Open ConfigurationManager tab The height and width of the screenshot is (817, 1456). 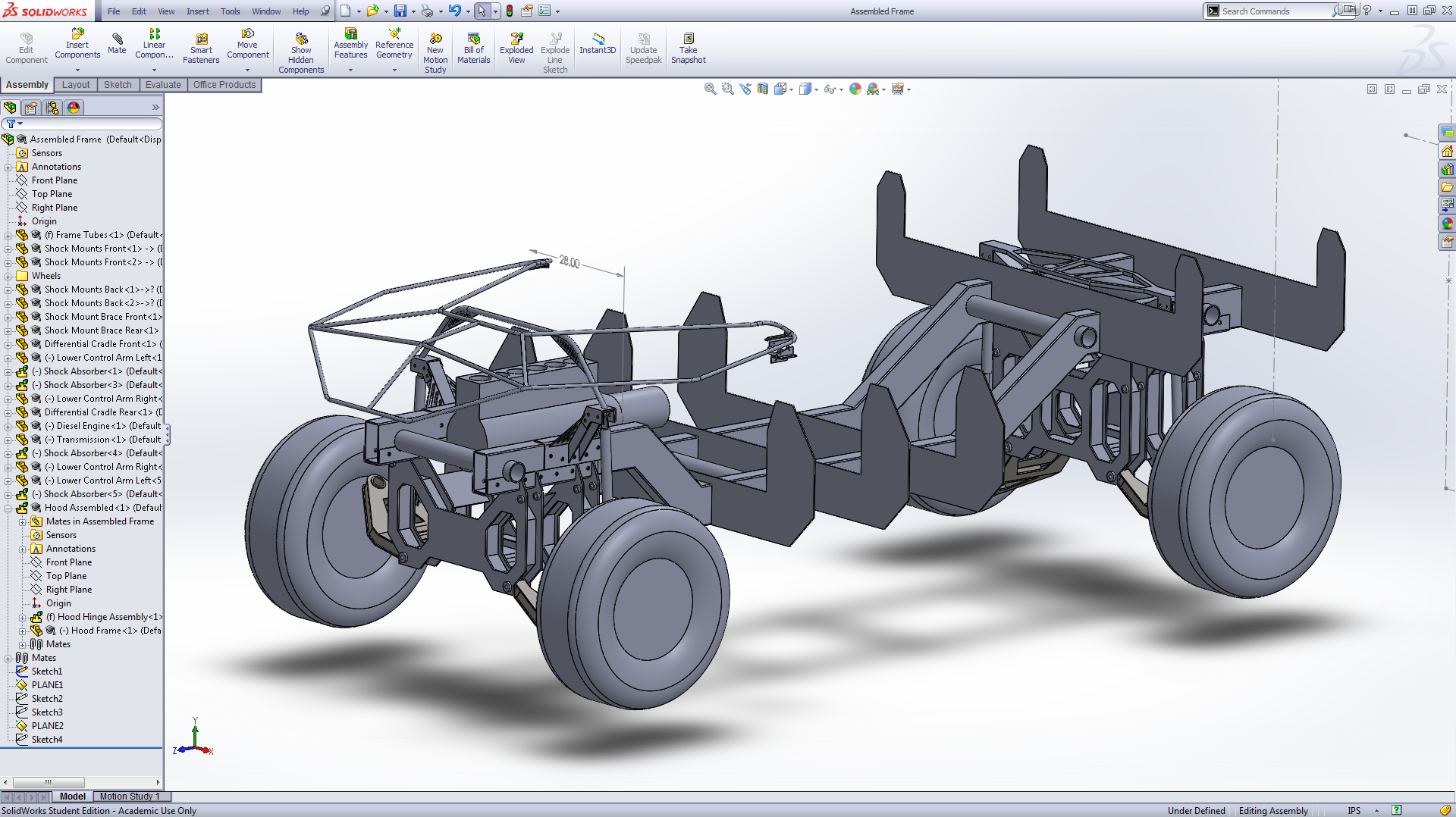click(52, 108)
